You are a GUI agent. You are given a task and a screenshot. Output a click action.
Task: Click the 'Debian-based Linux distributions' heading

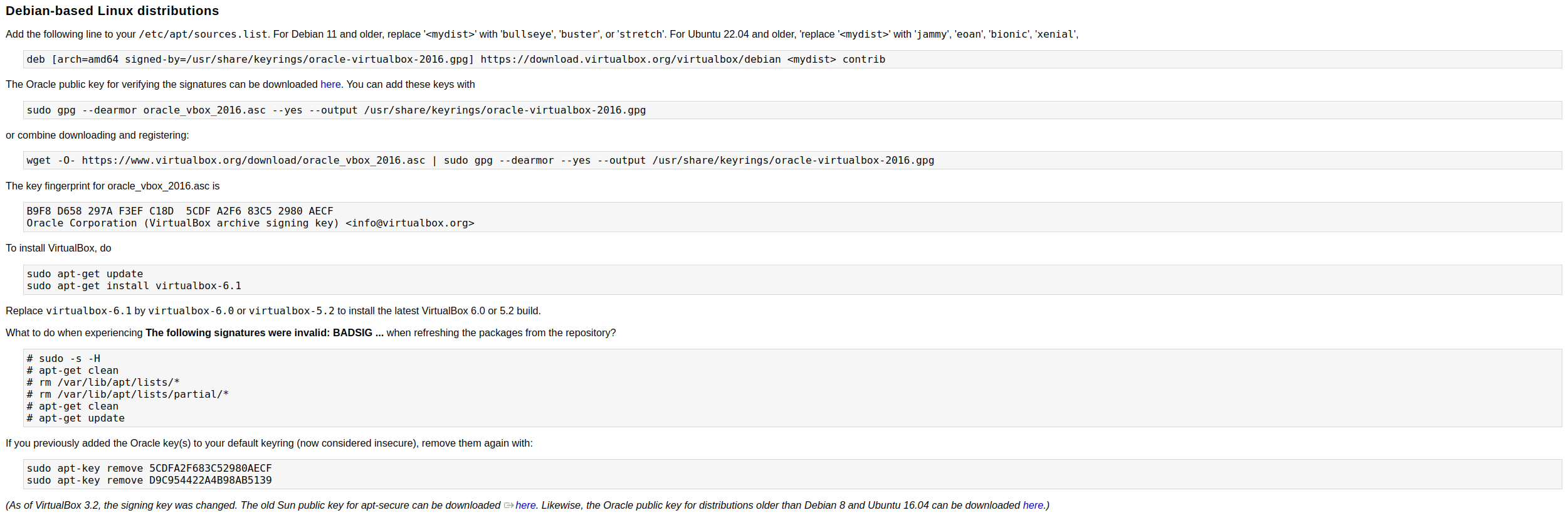[112, 11]
